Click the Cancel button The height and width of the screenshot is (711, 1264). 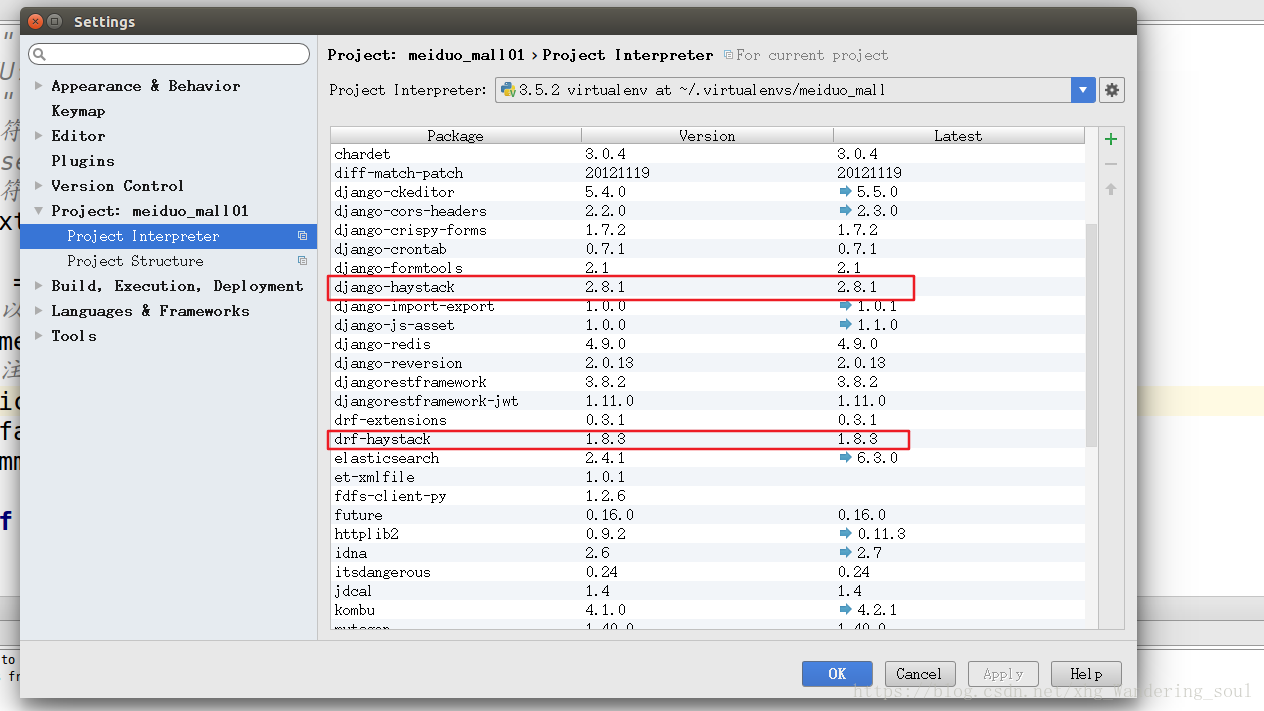pos(919,674)
